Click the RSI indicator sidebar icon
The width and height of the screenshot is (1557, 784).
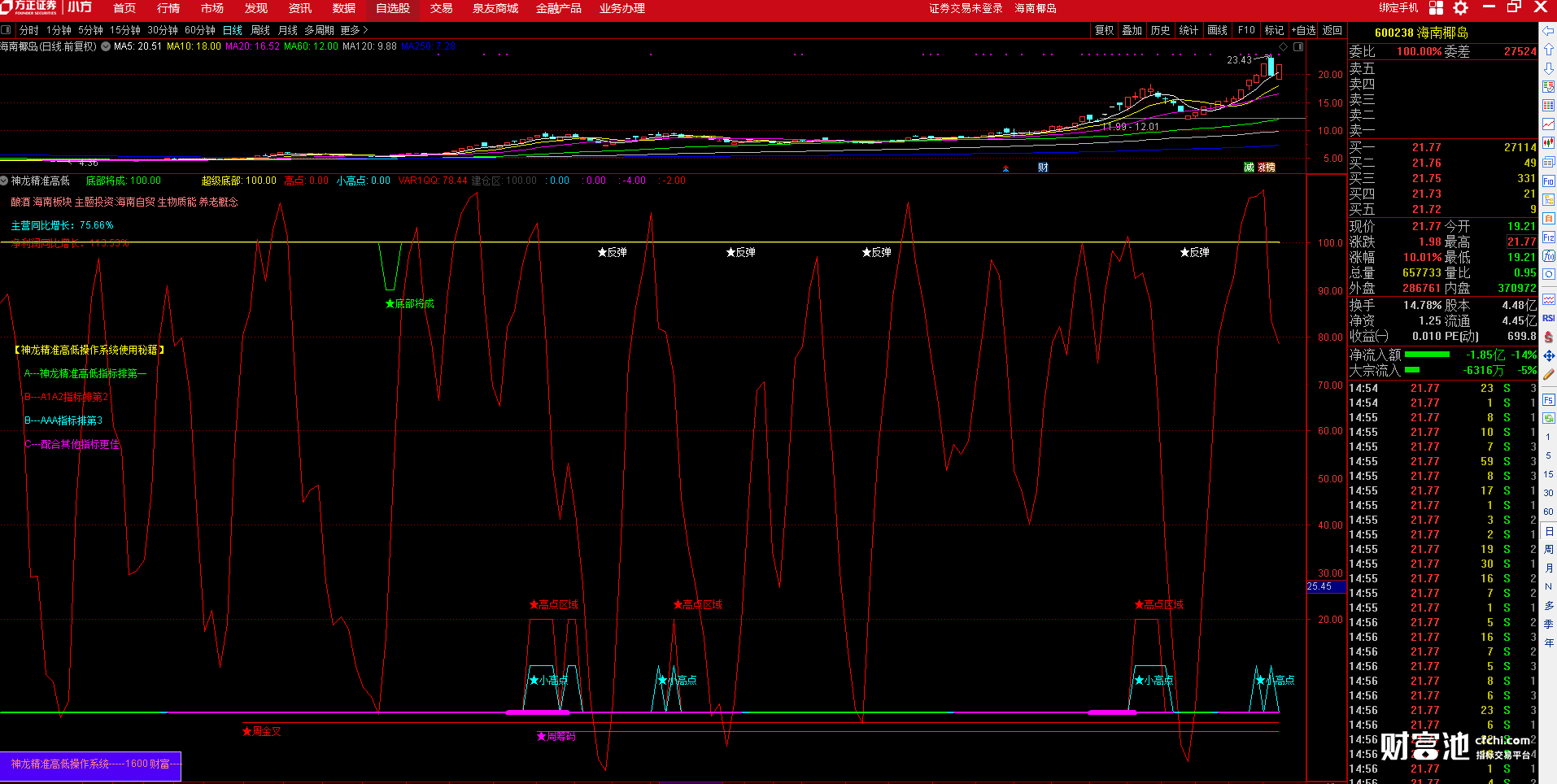tap(1548, 318)
